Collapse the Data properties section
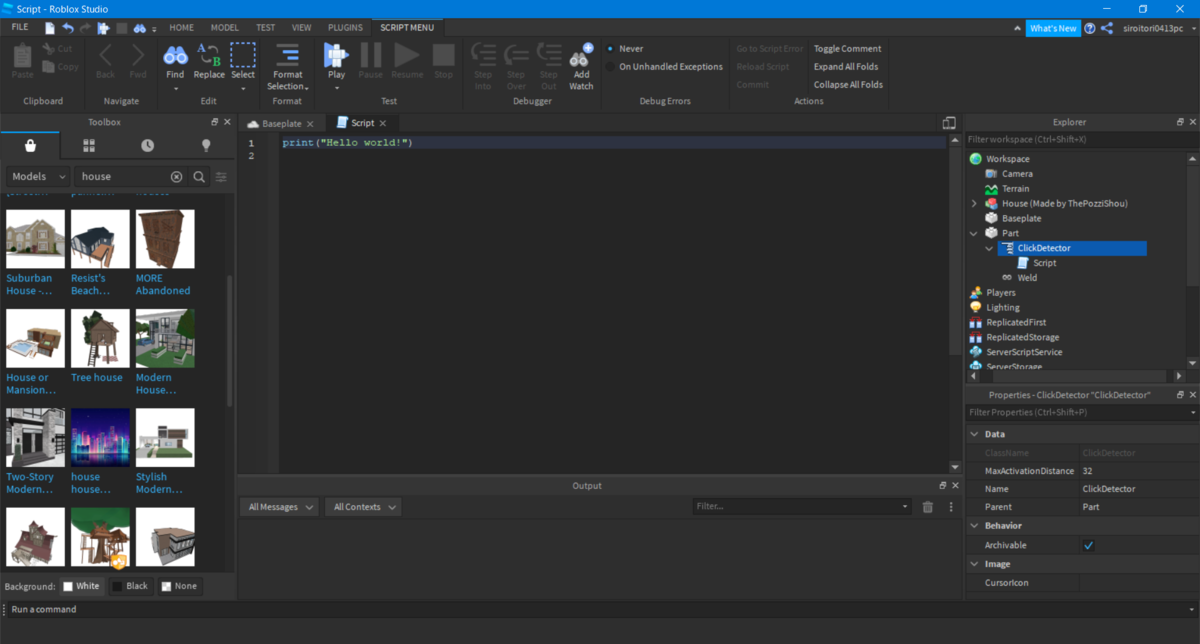Screen dimensions: 1200x644 pos(975,435)
